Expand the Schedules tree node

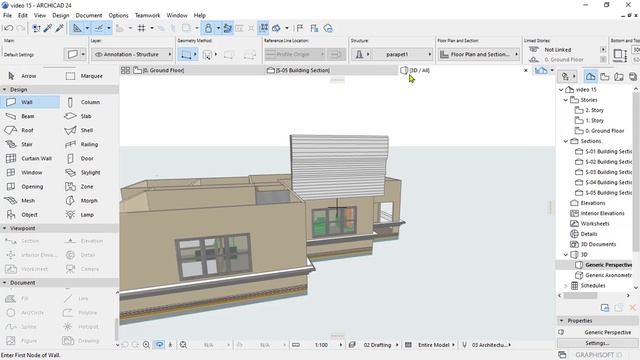click(566, 286)
